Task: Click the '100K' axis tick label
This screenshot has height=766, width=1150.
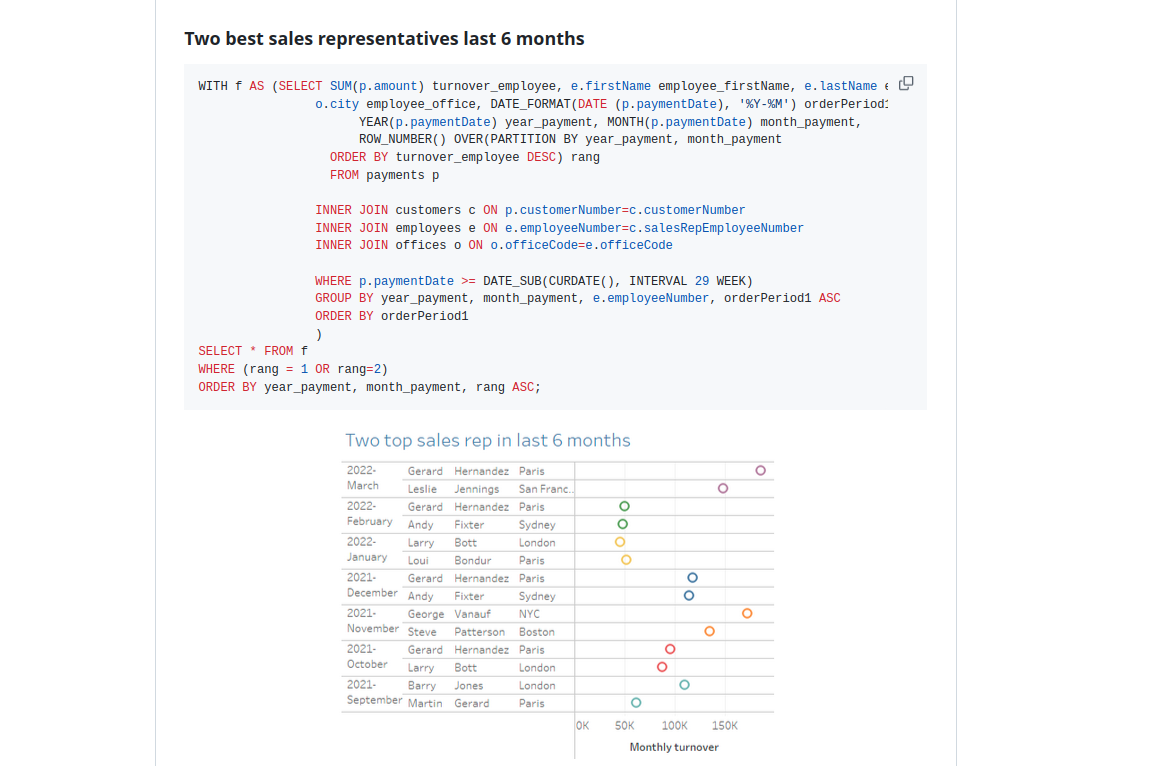Action: click(x=674, y=726)
